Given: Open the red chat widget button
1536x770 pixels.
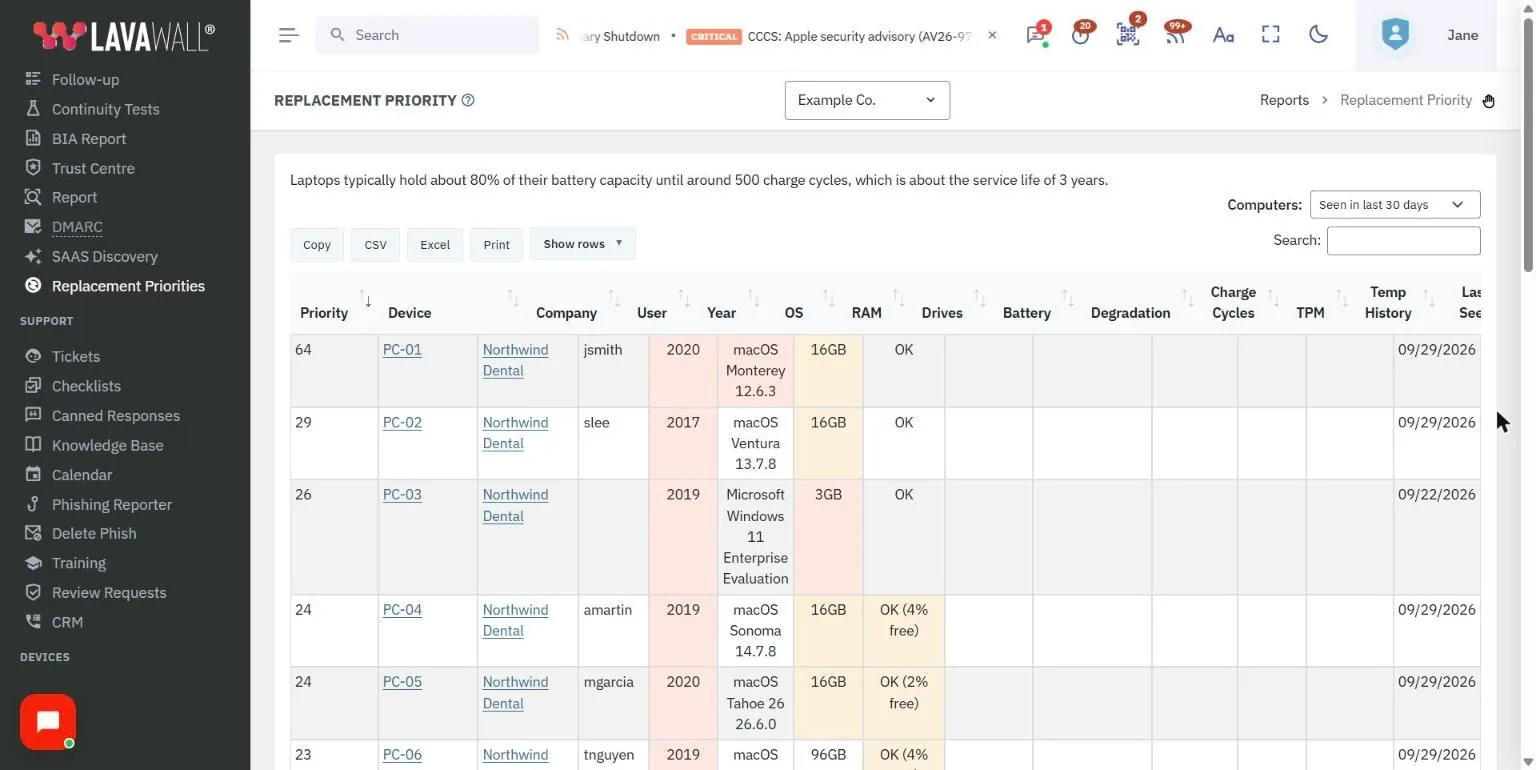Looking at the screenshot, I should [x=48, y=722].
